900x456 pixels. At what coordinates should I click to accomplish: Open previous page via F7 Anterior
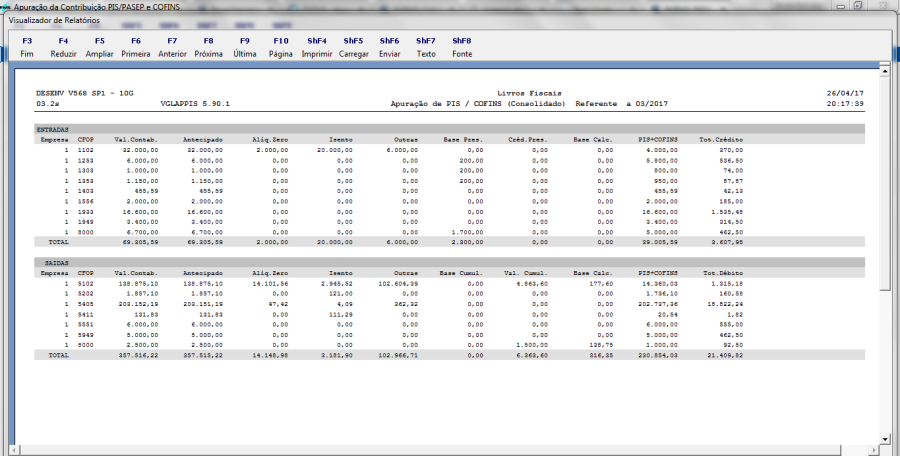[x=172, y=48]
